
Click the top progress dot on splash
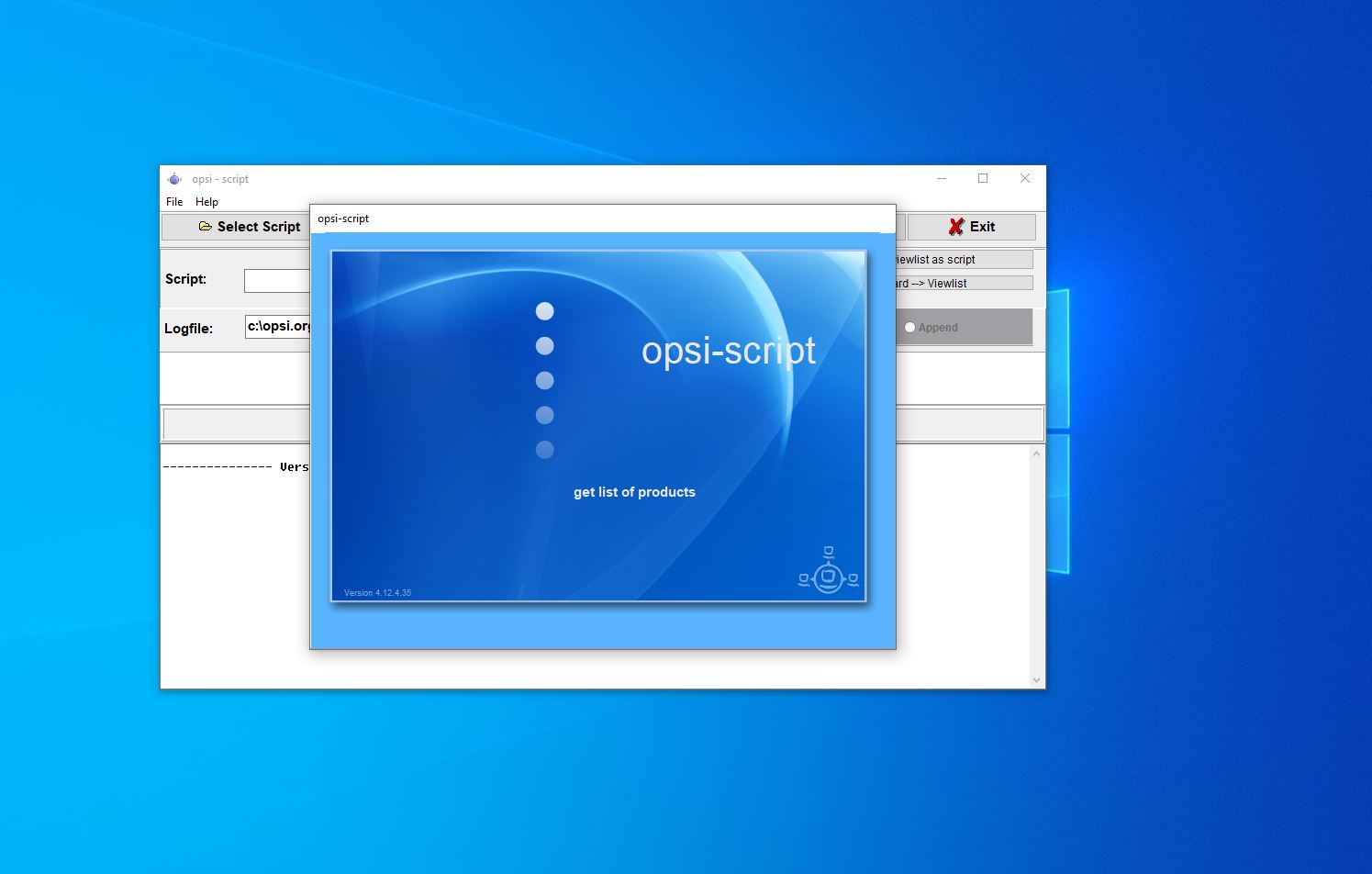[544, 311]
